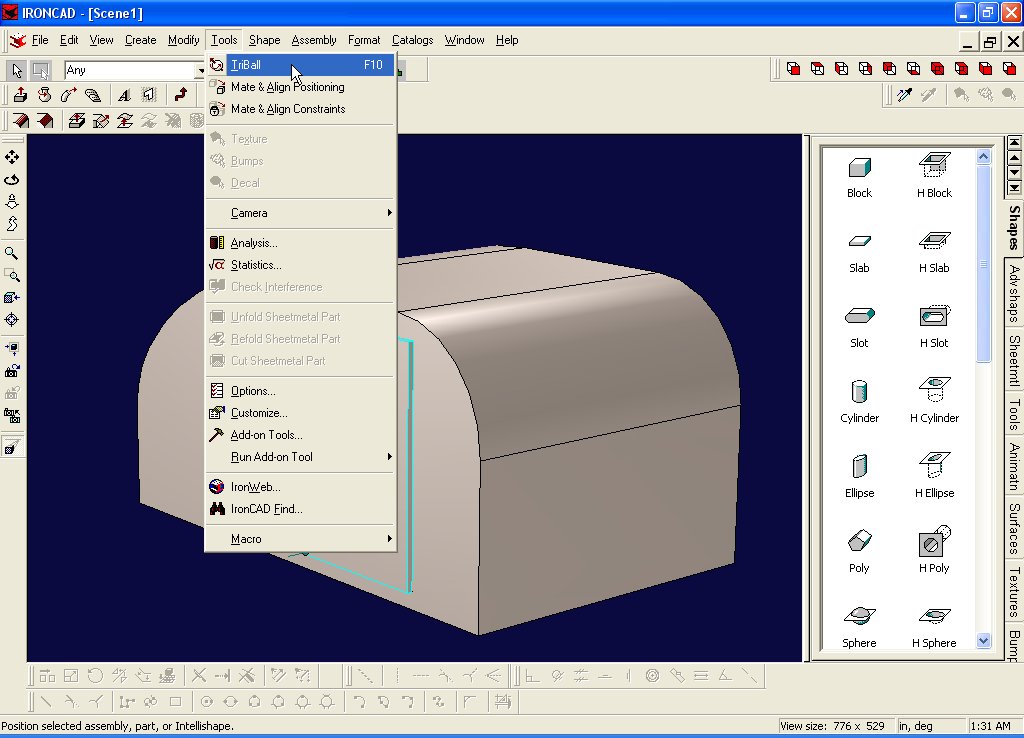Screen dimensions: 1024x738
Task: Pick the Slot shape
Action: [859, 328]
